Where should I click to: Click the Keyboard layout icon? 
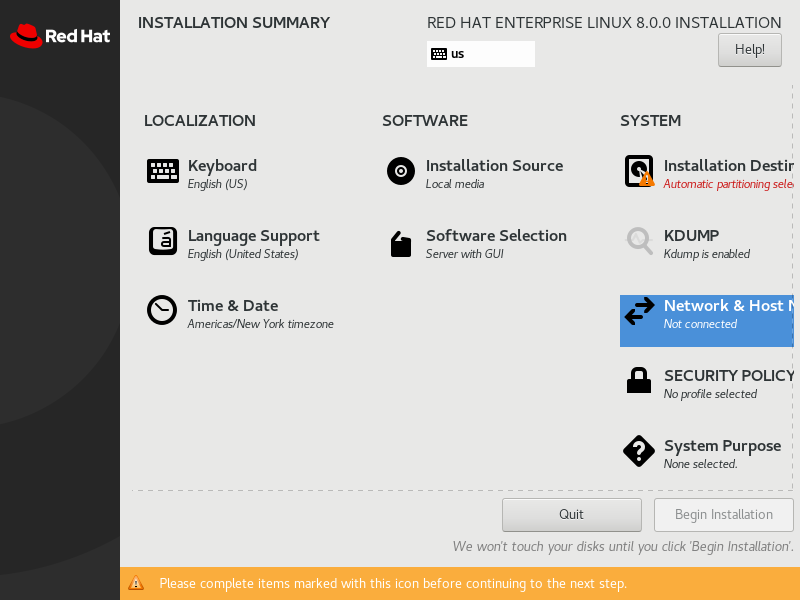click(x=163, y=171)
